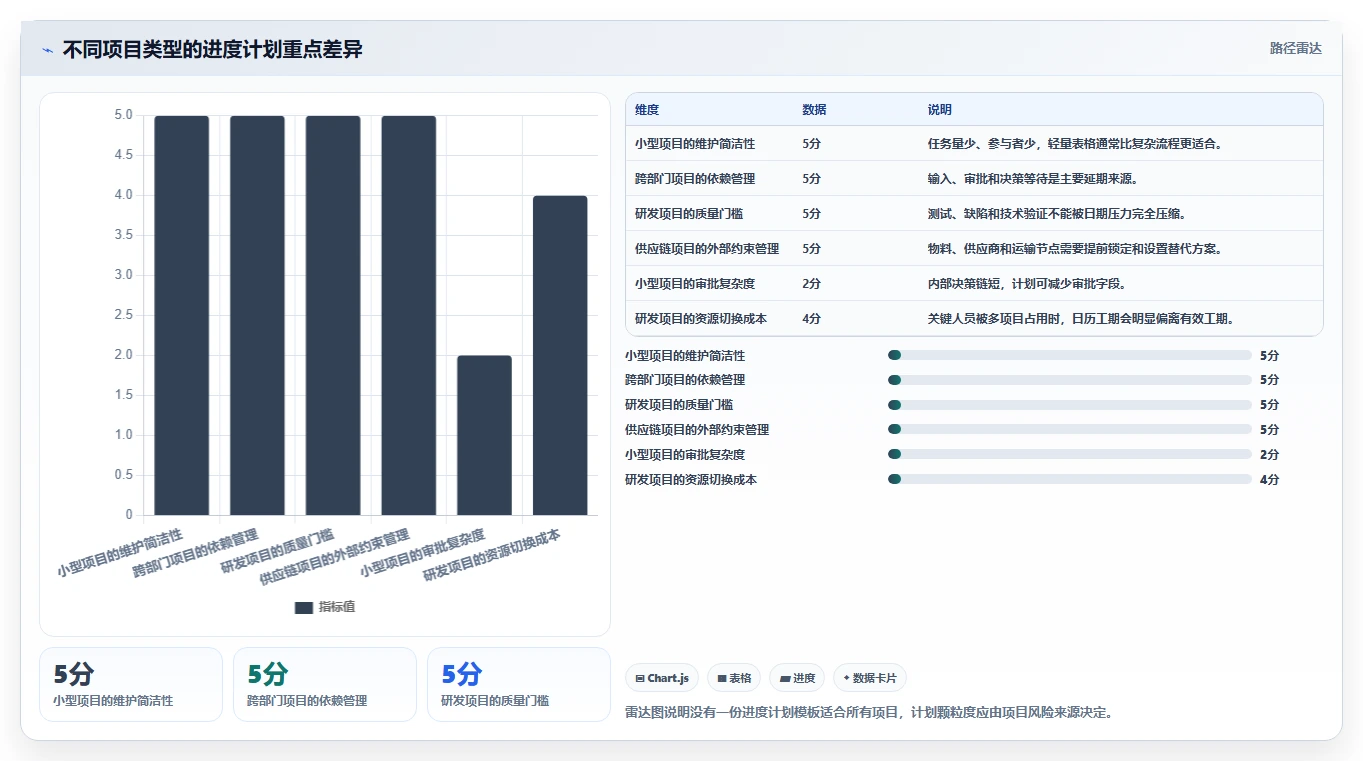Select the 数据卡片 tag chip
Screen dimensions: 1363x761
coord(870,678)
